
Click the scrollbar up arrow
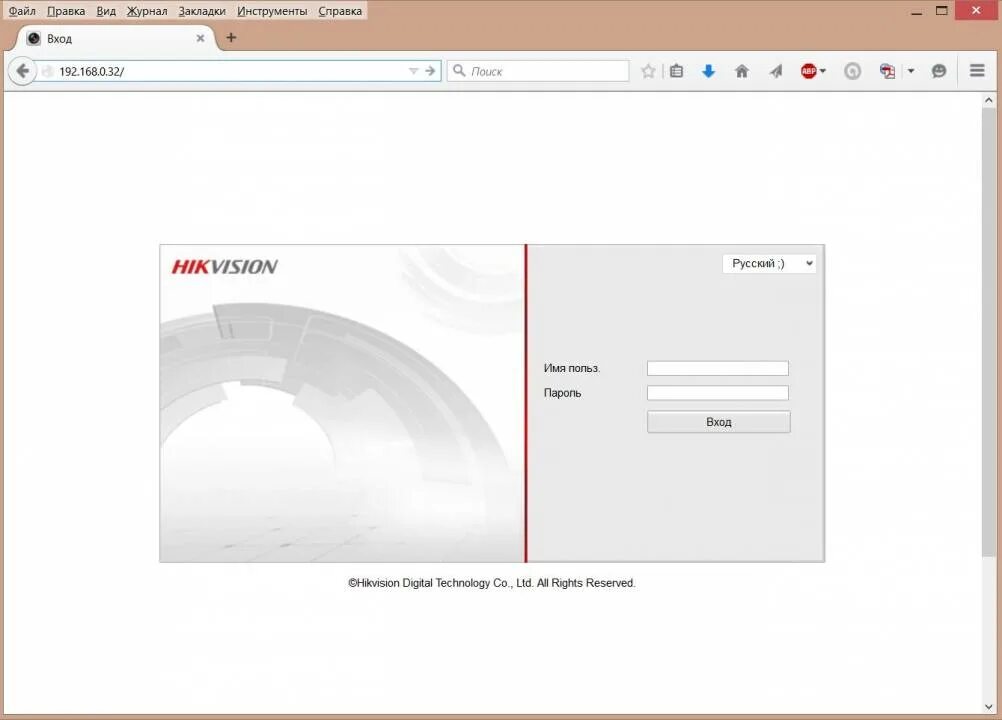(989, 100)
